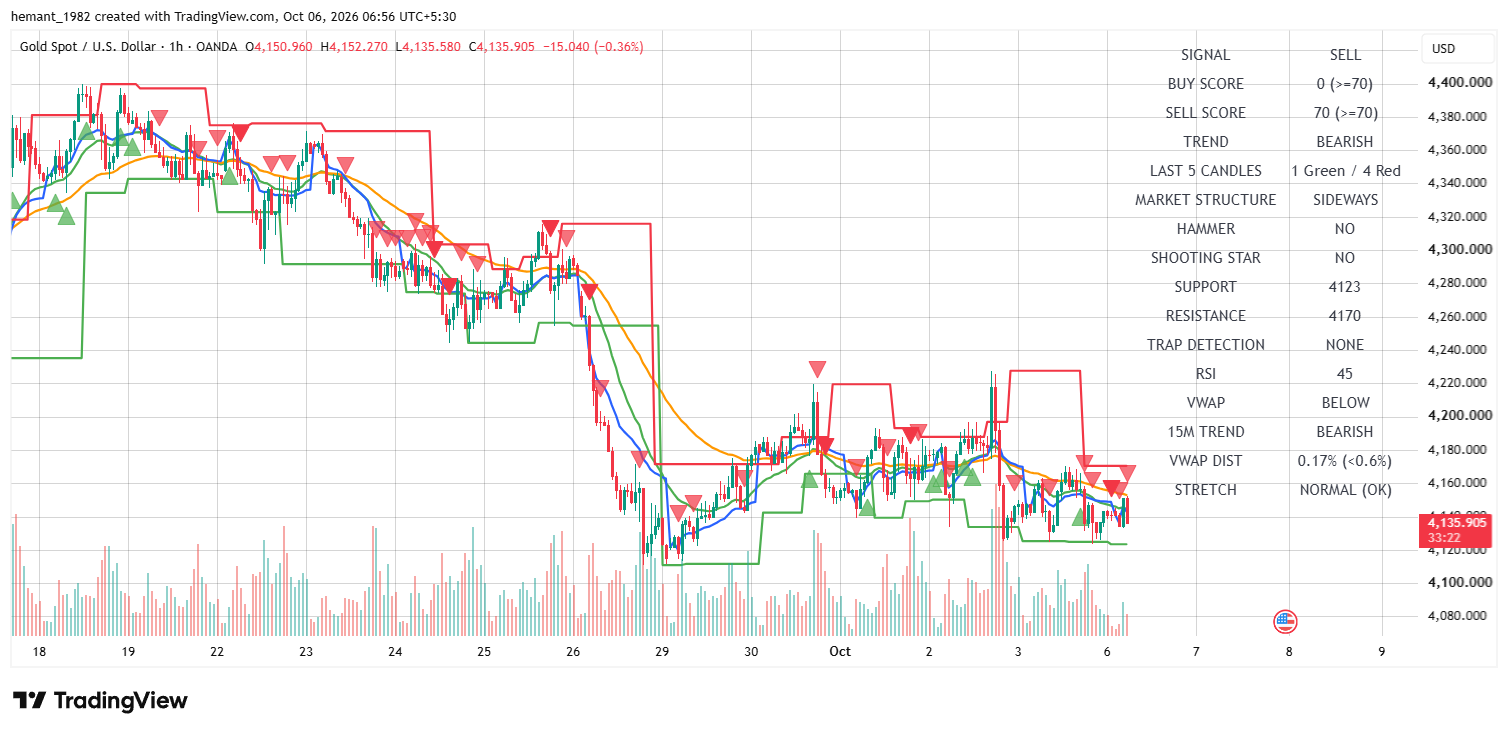Click the RSI value 45
1508x733 pixels.
(1345, 374)
